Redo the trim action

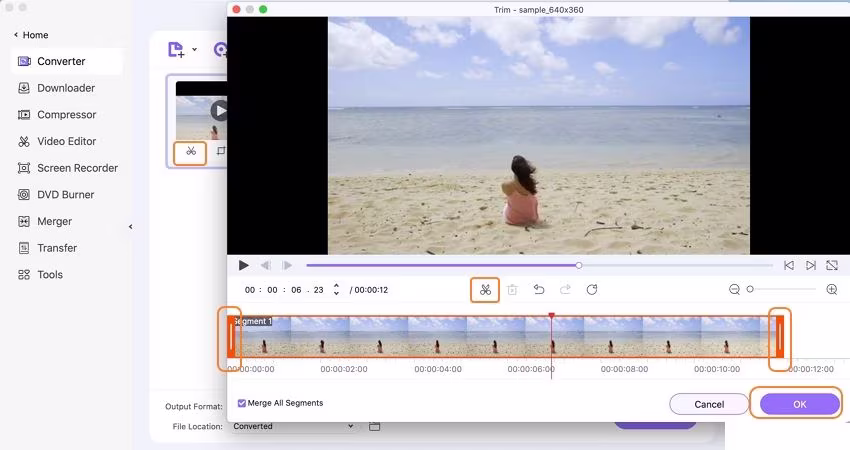pos(565,290)
